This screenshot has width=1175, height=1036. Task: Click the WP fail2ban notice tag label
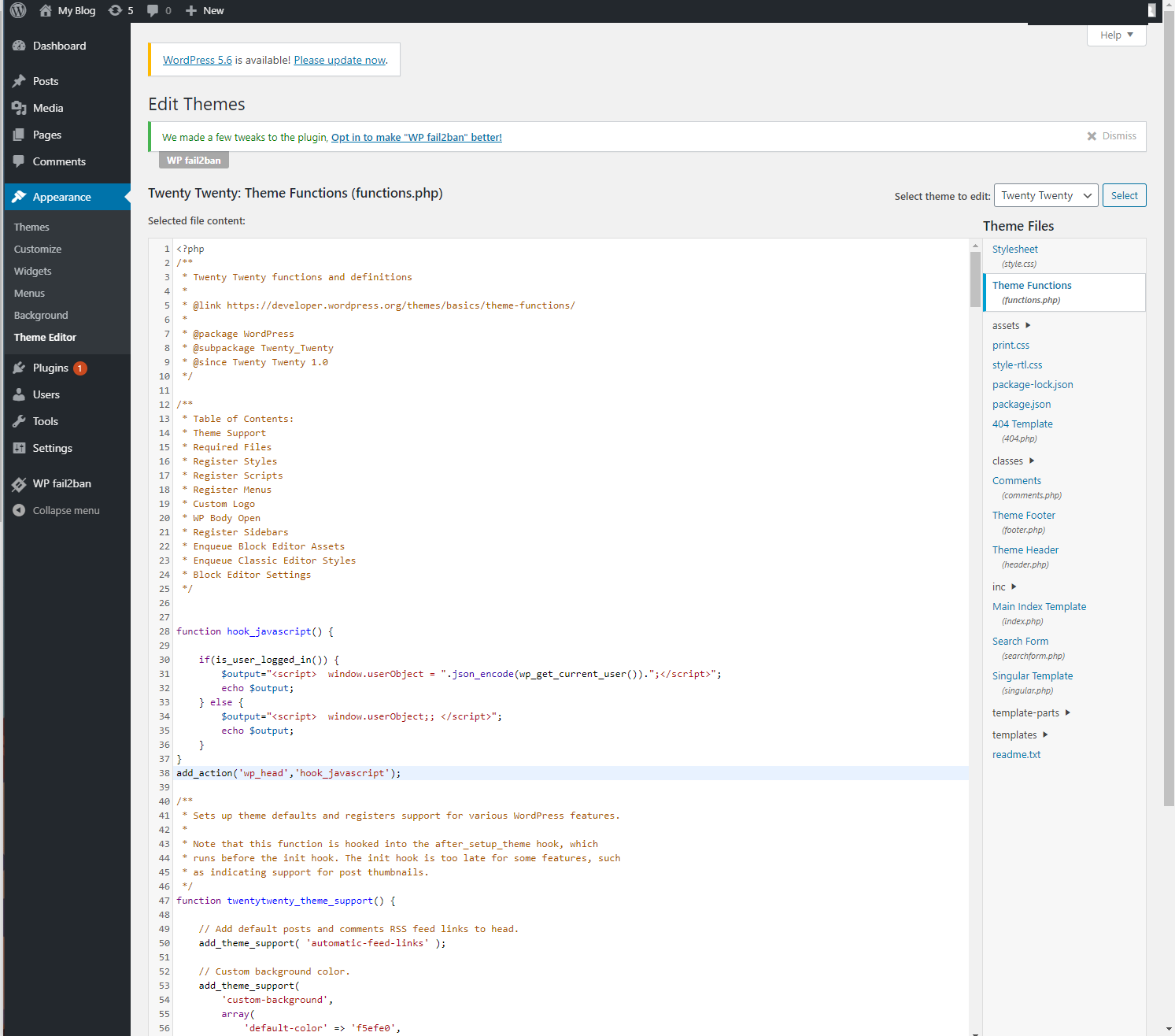click(x=194, y=160)
